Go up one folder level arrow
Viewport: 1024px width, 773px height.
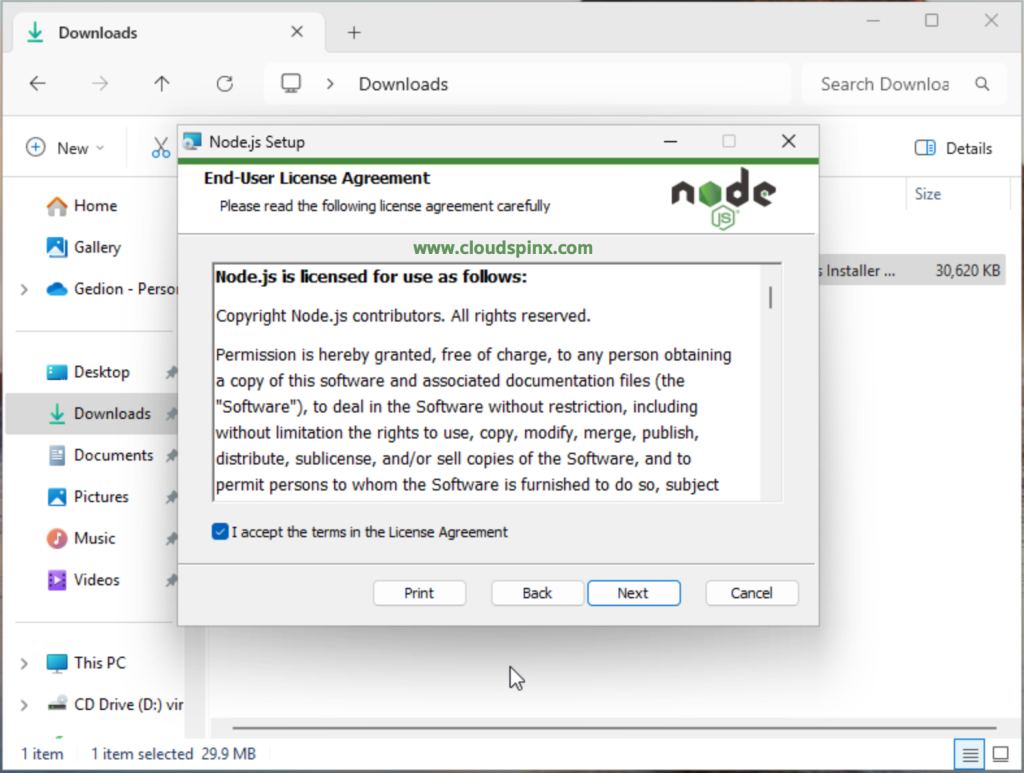[x=162, y=84]
